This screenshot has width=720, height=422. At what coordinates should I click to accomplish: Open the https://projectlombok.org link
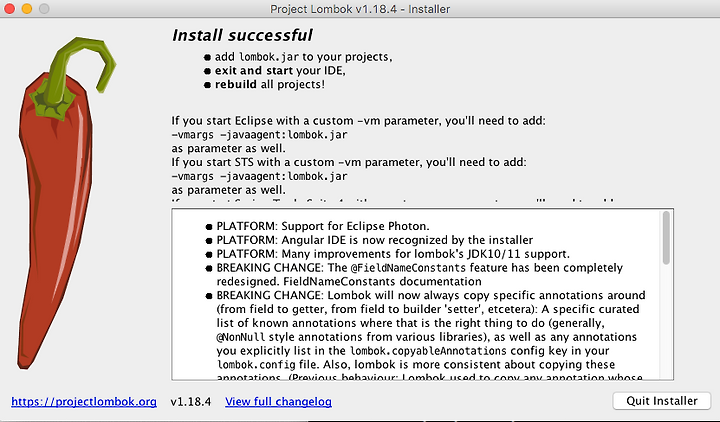point(84,402)
